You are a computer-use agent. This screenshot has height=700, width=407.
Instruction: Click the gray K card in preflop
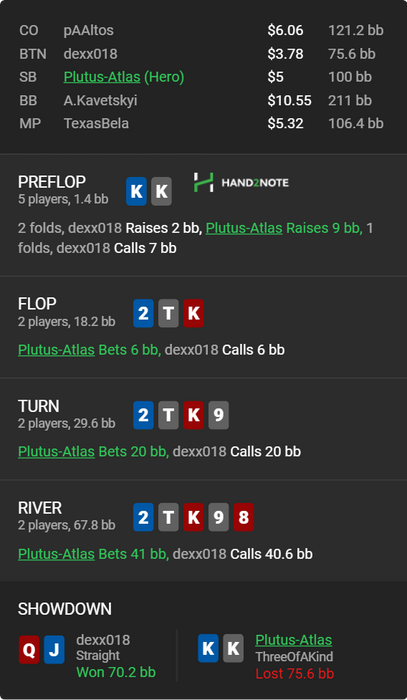coord(161,191)
